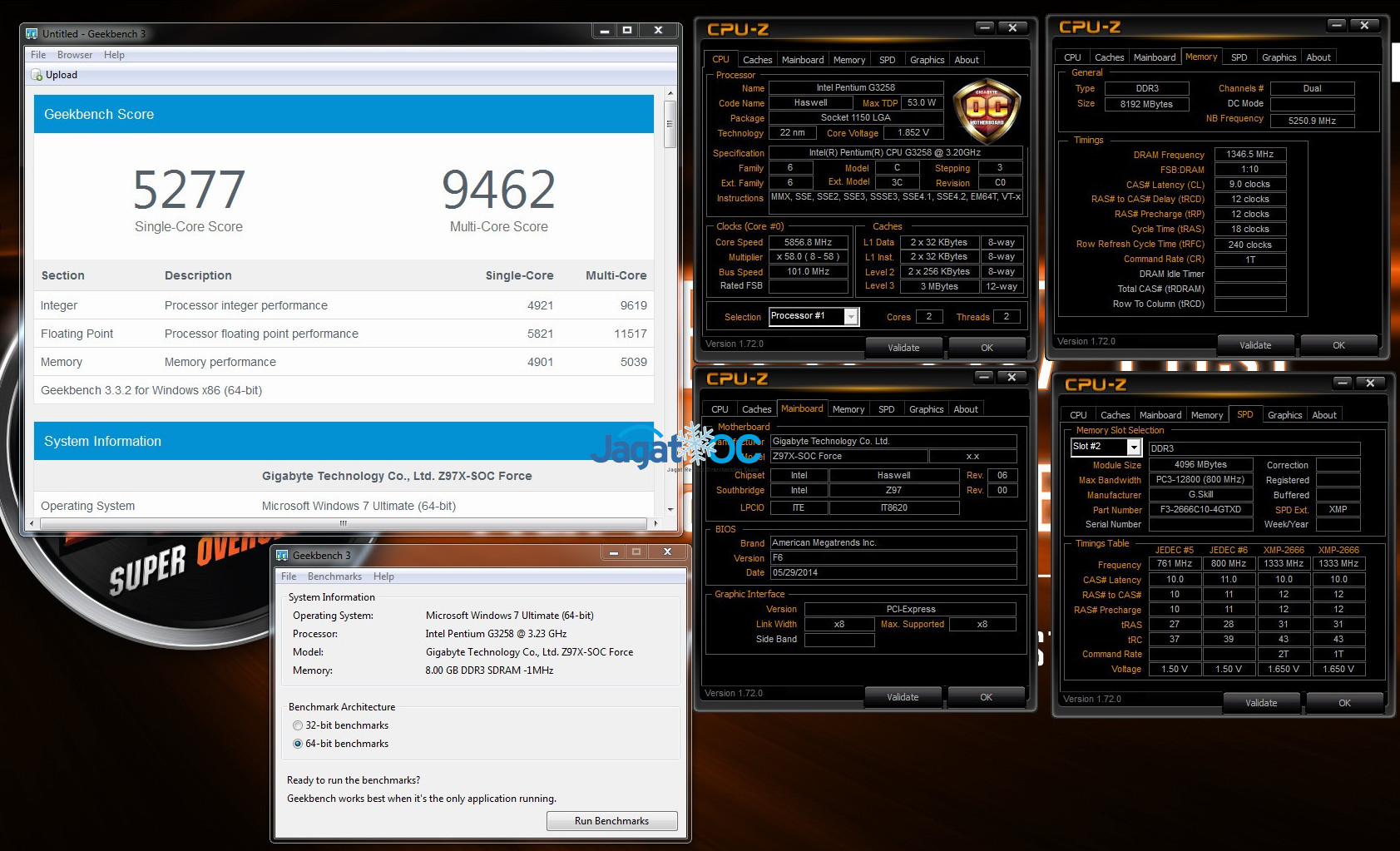Screen dimensions: 1400x851
Task: Switch to Graphics tab in Mainboard window
Action: point(926,409)
